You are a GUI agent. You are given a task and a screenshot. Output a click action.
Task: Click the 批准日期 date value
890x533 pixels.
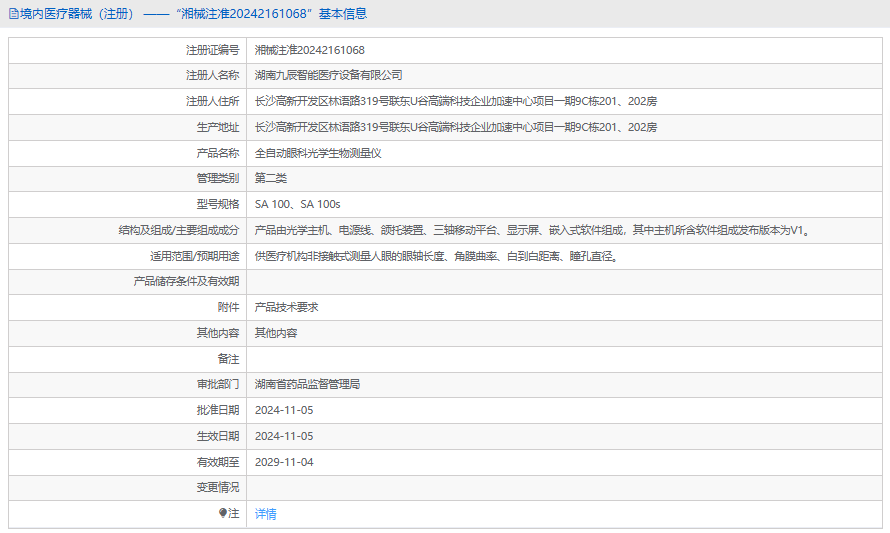pyautogui.click(x=284, y=410)
